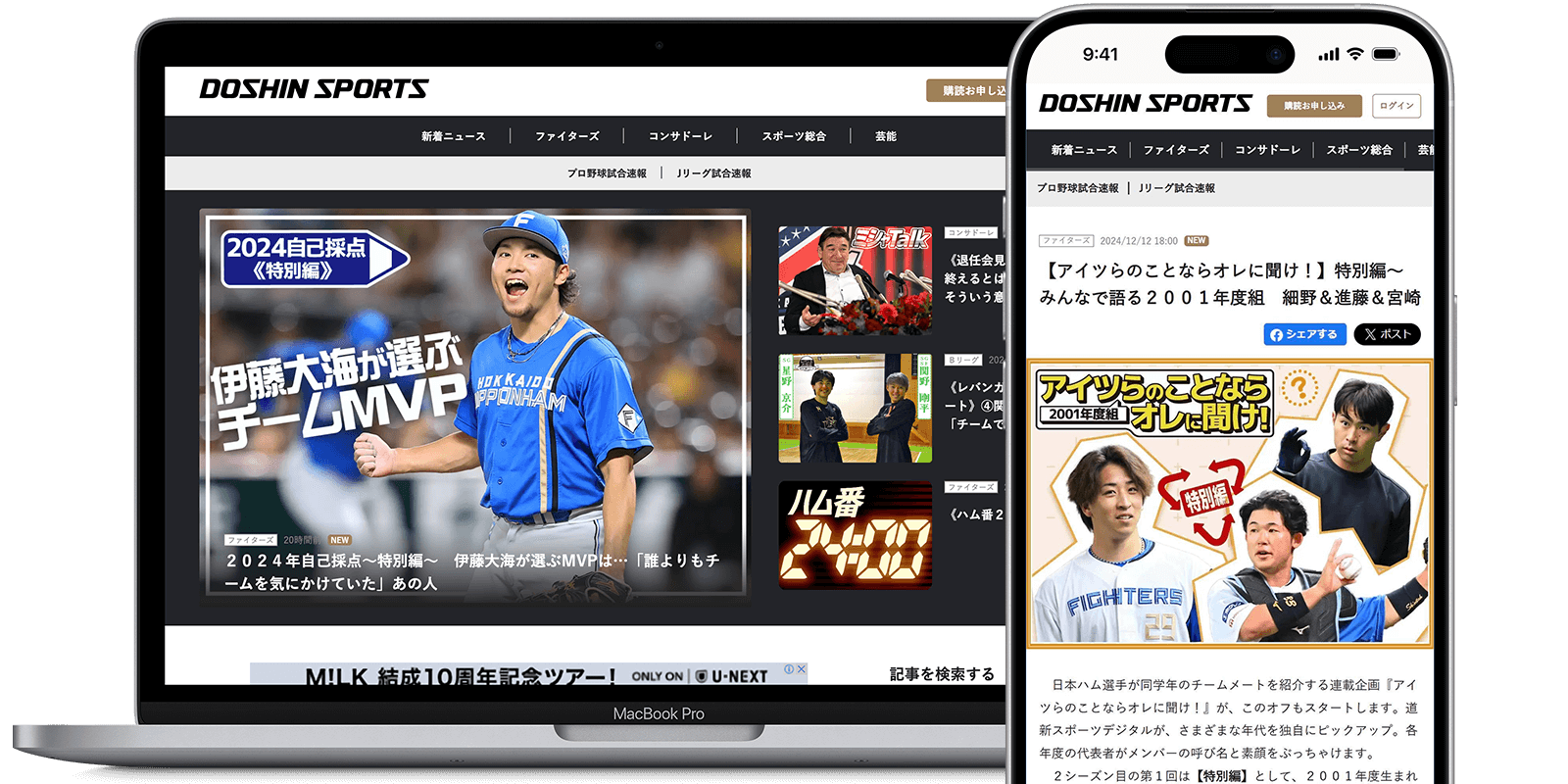Screen dimensions: 1568x784
Task: Open コンサドーレ in the phone navigation bar
Action: coord(1267,150)
